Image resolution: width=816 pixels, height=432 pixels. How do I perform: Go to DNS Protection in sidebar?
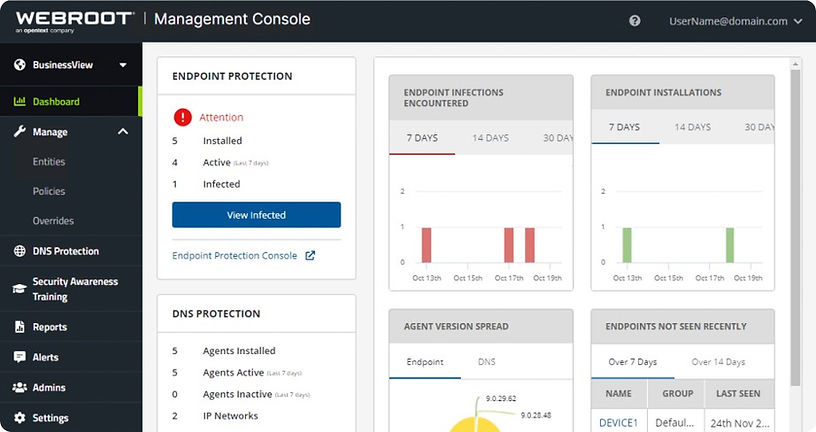tap(71, 251)
